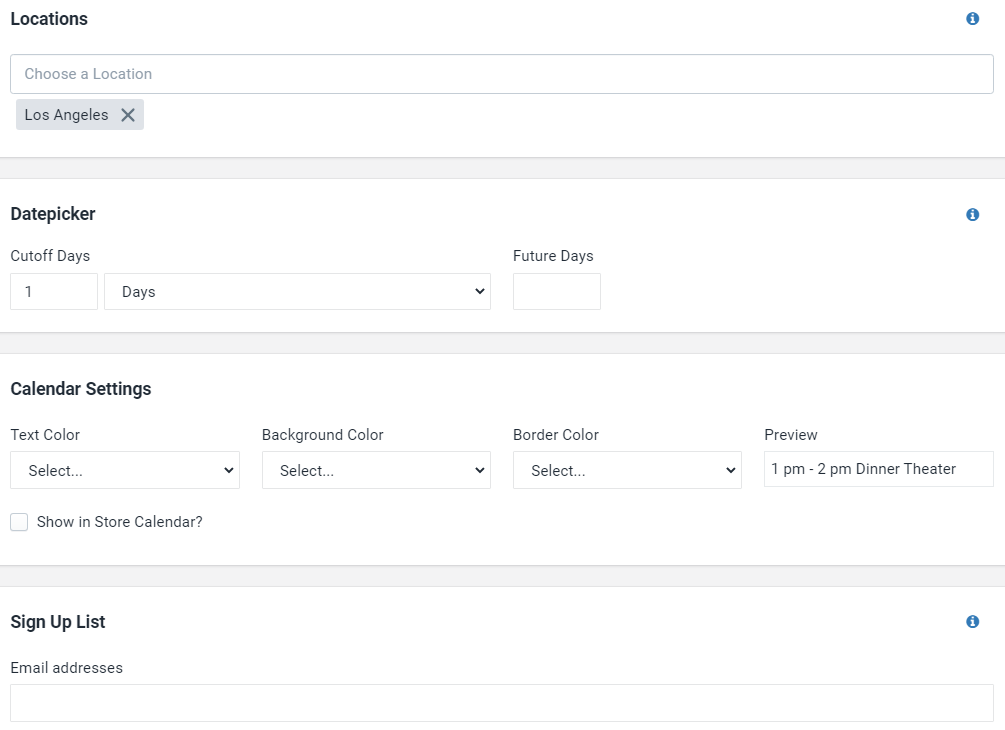Open the Text Color dropdown
The image size is (1005, 730).
(x=125, y=470)
